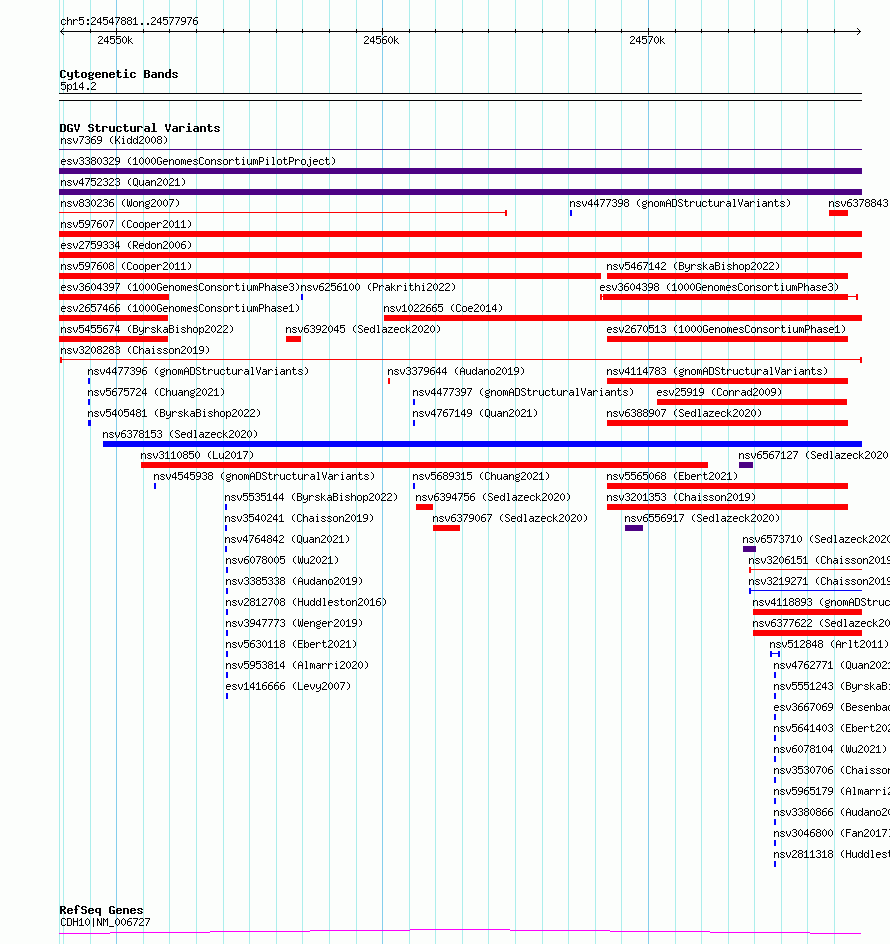This screenshot has height=944, width=890.
Task: Select nsv4764842 (Quan2021) variant
Action: (x=287, y=541)
